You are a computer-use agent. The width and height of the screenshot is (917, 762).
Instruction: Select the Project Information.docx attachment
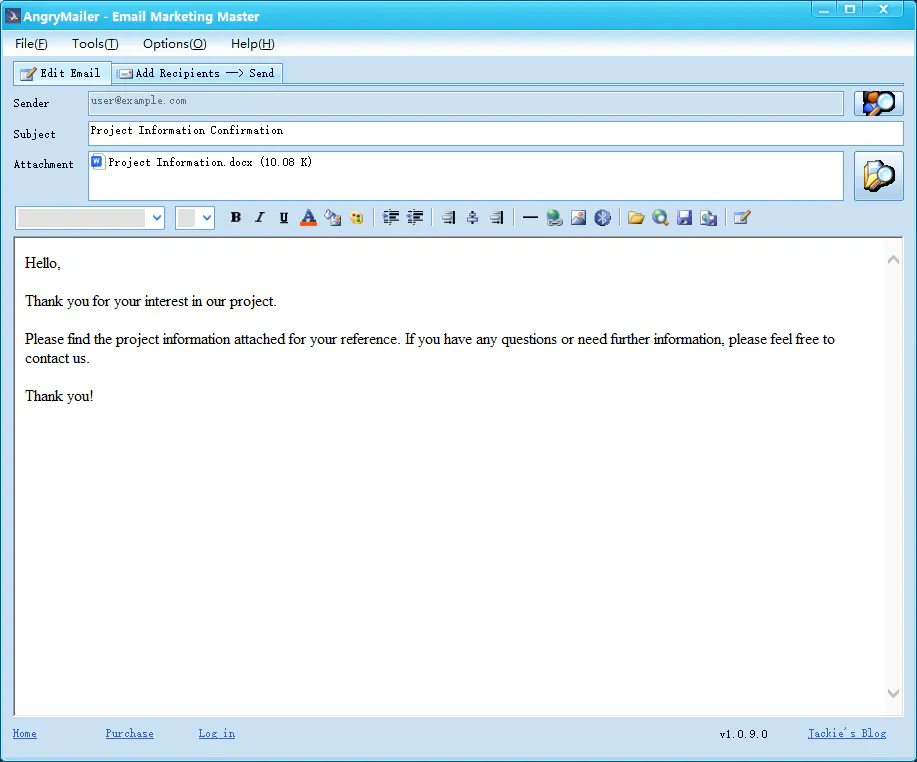pyautogui.click(x=202, y=162)
